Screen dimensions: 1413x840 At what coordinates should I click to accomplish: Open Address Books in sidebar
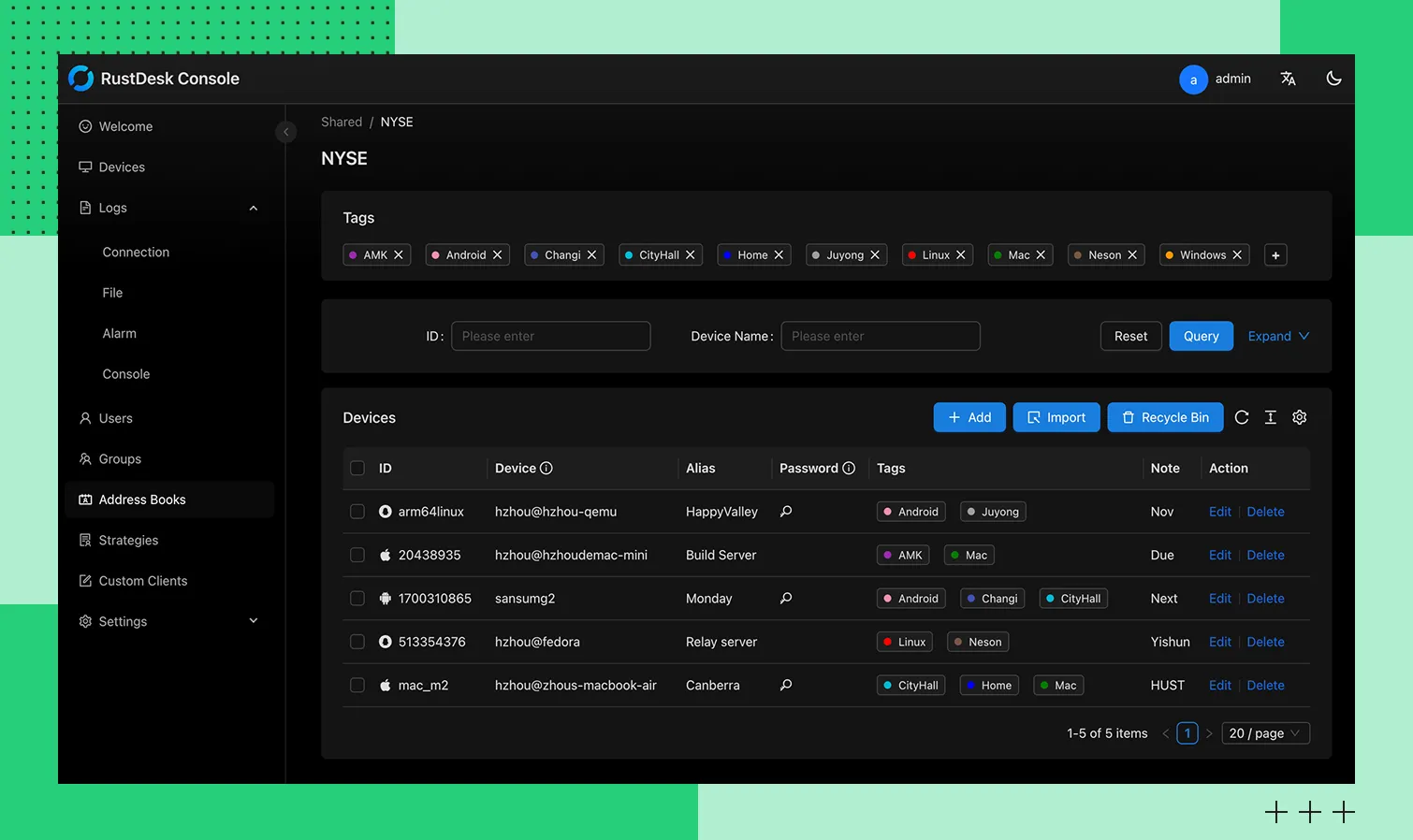click(142, 500)
